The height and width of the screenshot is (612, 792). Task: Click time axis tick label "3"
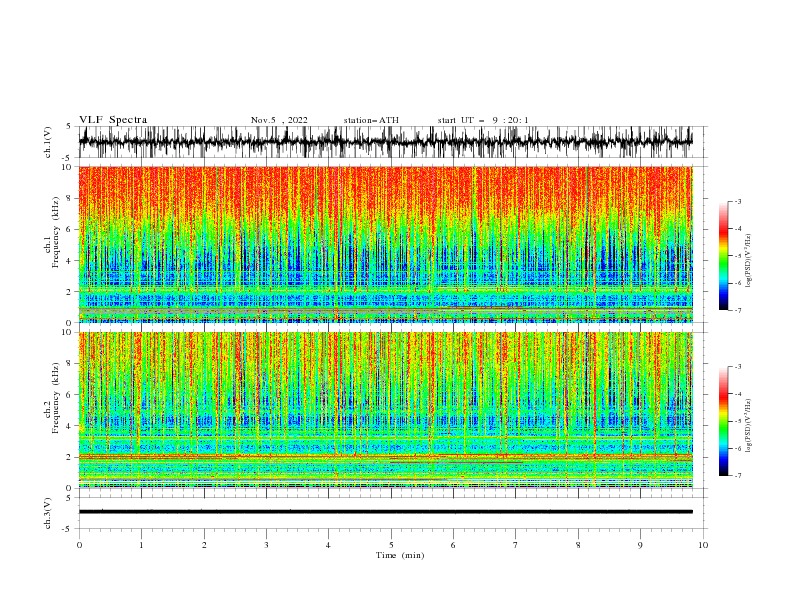(267, 545)
